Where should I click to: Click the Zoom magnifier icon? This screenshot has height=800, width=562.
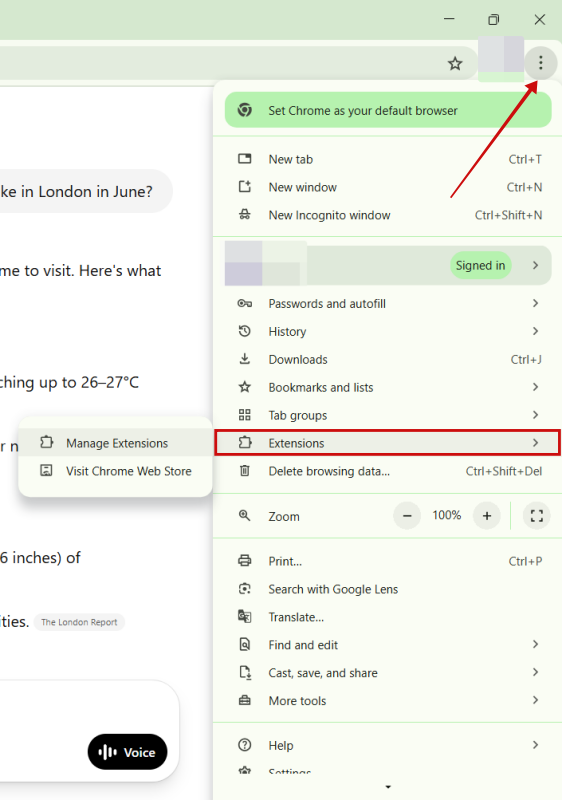[245, 516]
